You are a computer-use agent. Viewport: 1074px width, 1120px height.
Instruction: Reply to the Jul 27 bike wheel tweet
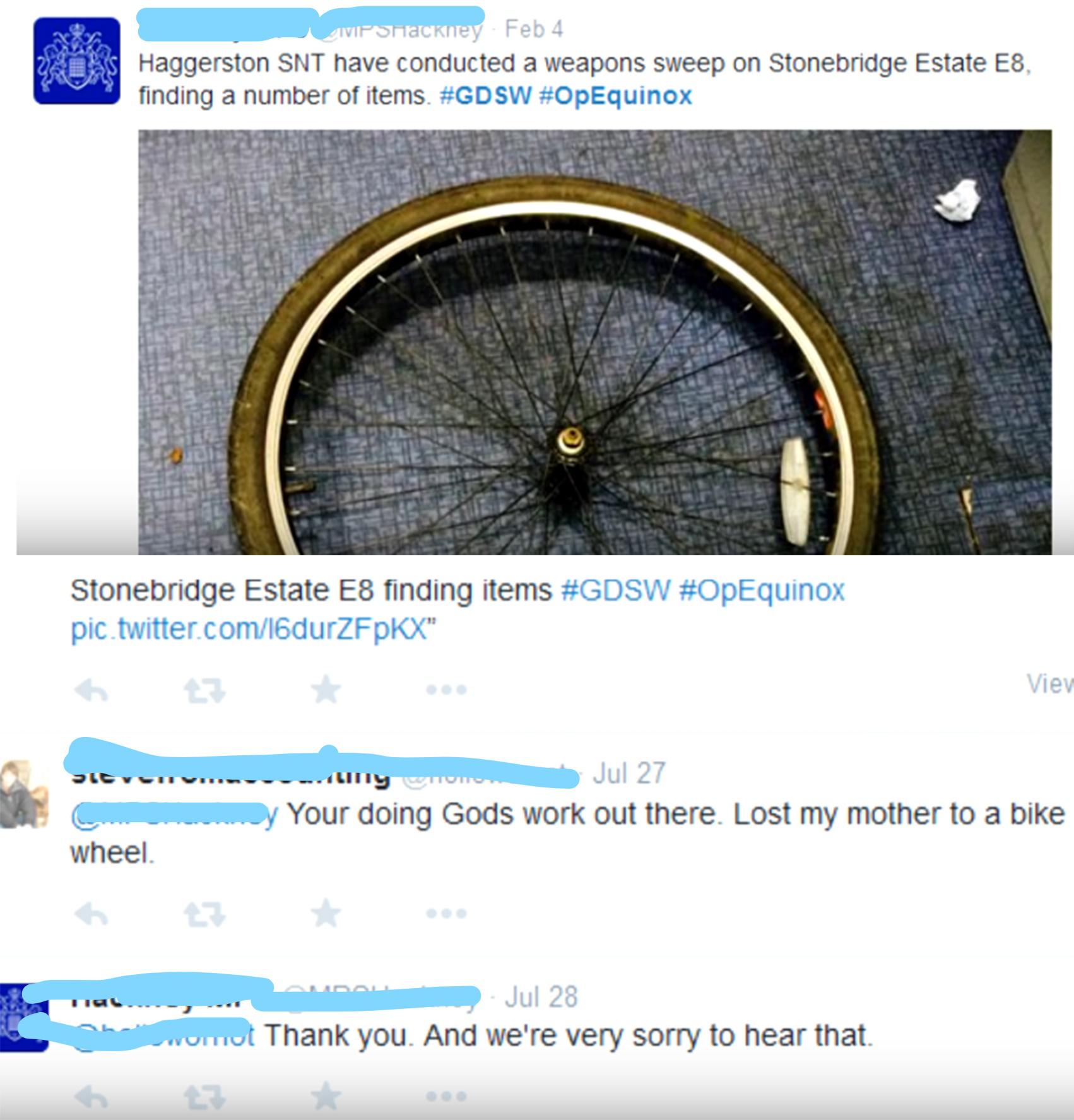[x=91, y=913]
